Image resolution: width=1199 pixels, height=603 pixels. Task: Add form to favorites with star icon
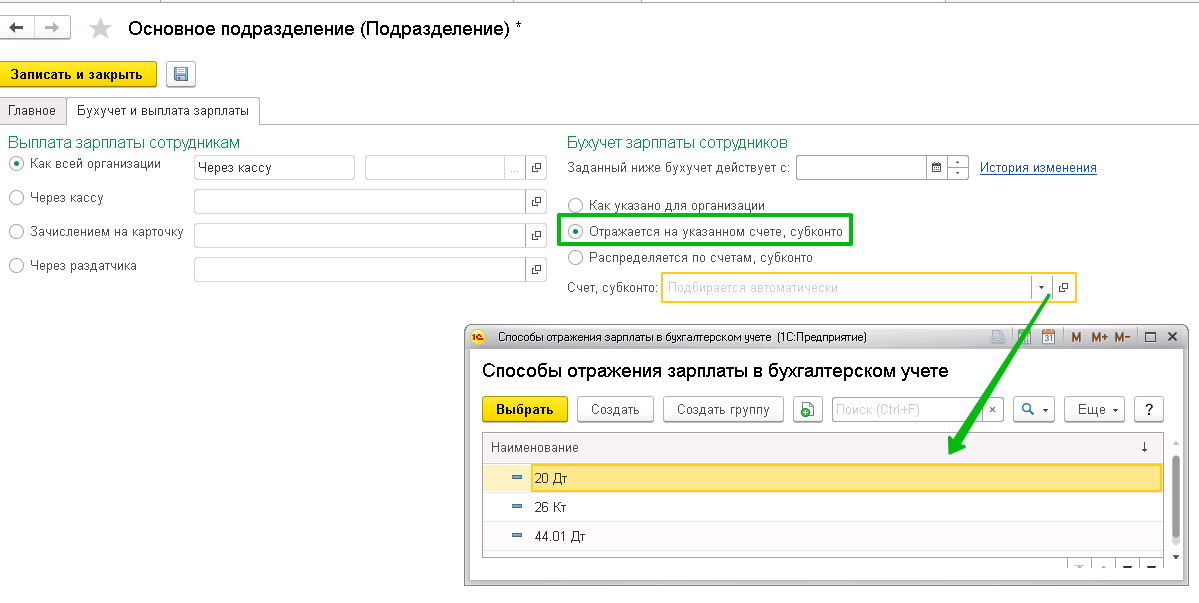coord(100,29)
